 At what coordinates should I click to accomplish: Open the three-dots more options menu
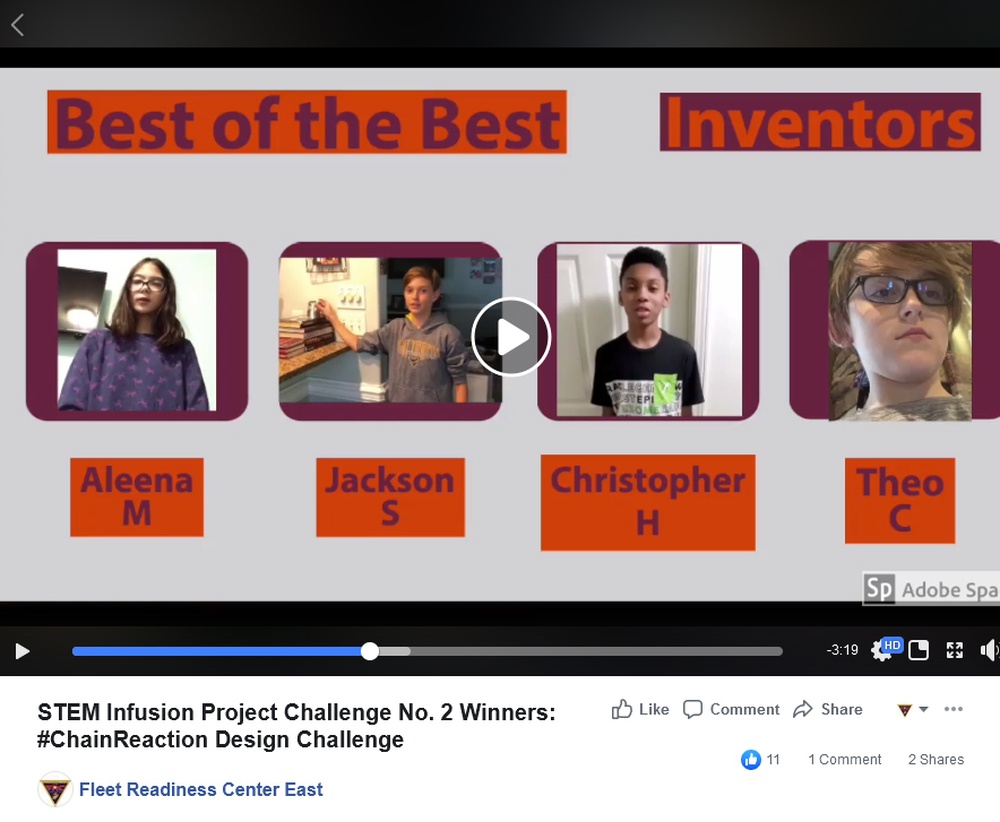pyautogui.click(x=953, y=709)
